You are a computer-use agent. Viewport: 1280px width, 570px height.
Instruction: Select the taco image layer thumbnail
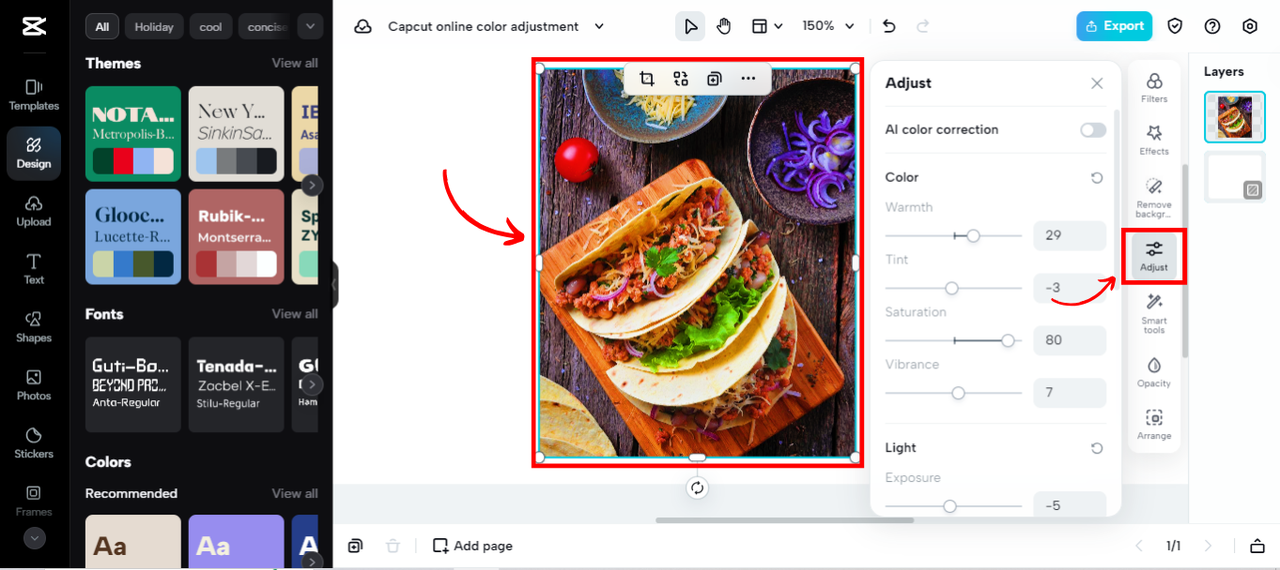point(1234,116)
